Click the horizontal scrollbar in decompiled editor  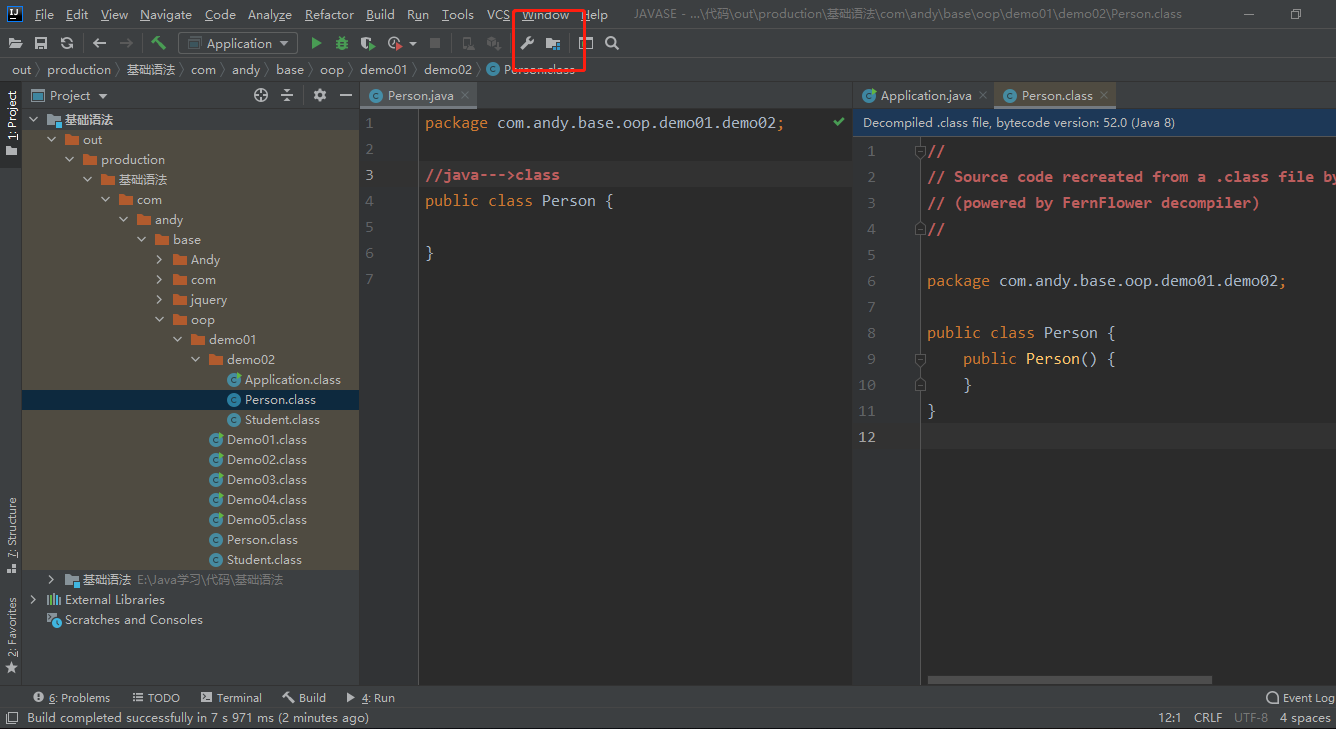coord(1068,680)
